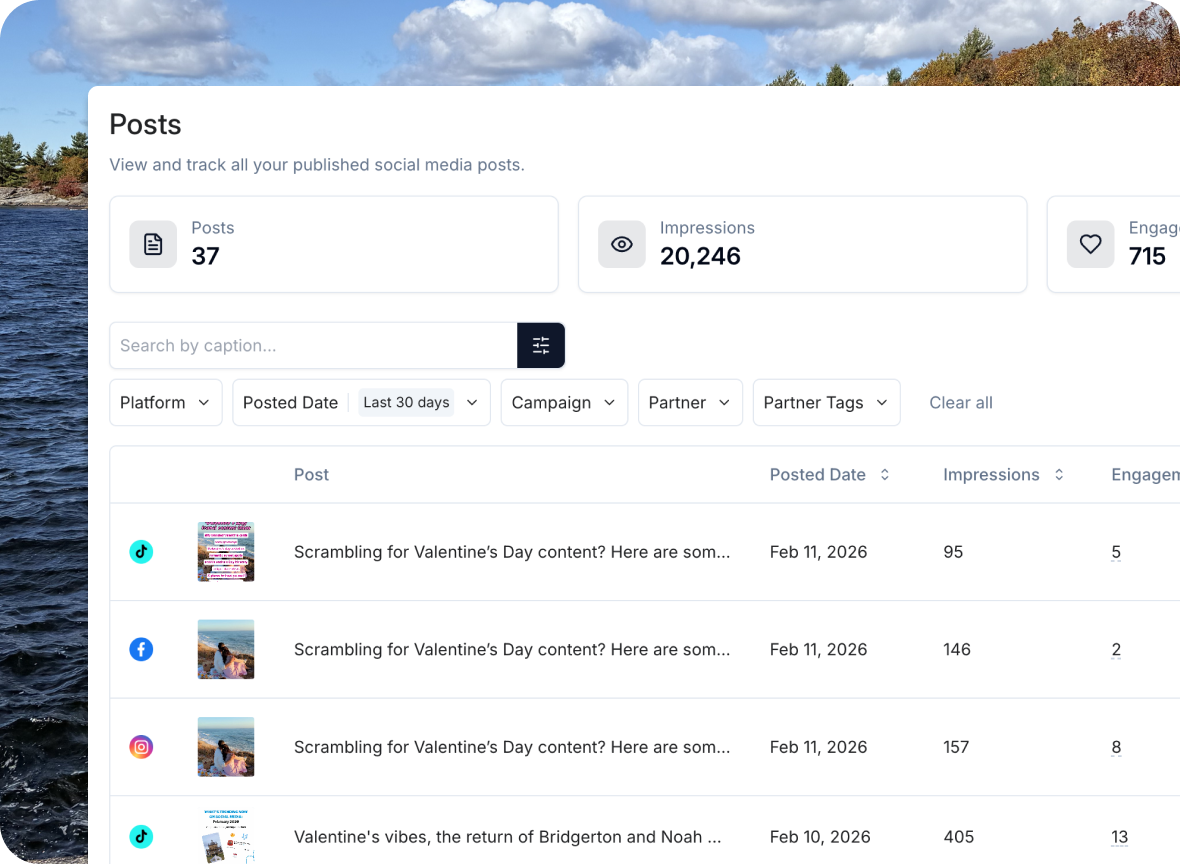
Task: Open the filter options icon beside search
Action: pyautogui.click(x=541, y=345)
